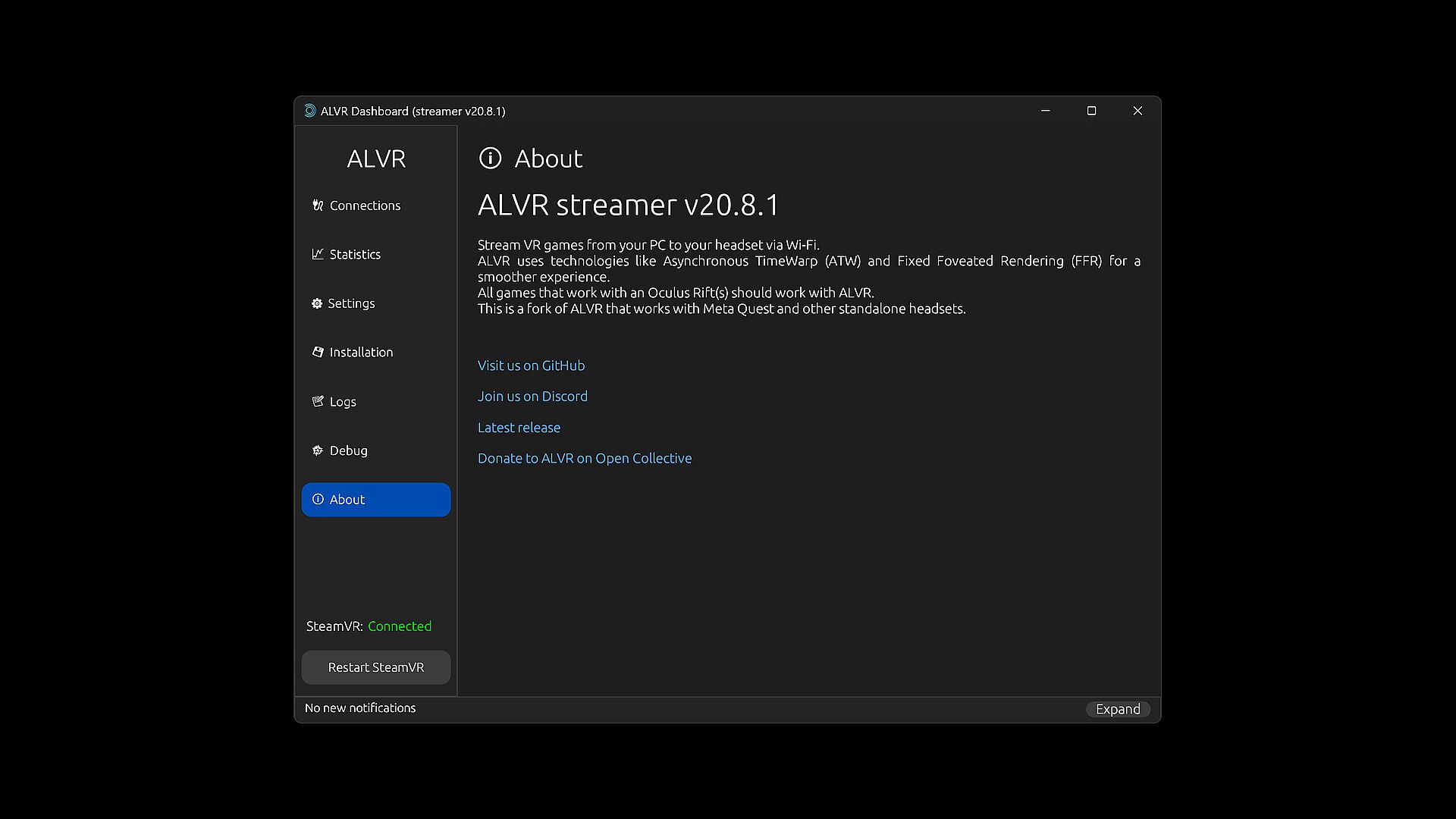Viewport: 1456px width, 819px height.
Task: Minimize the ALVR Dashboard window
Action: [1046, 111]
